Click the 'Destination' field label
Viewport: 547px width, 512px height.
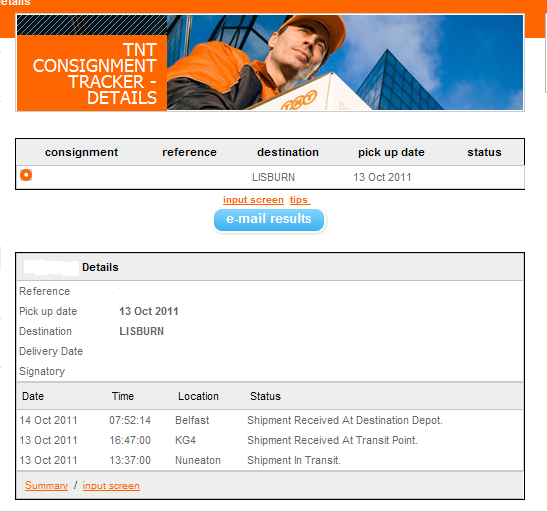[45, 331]
